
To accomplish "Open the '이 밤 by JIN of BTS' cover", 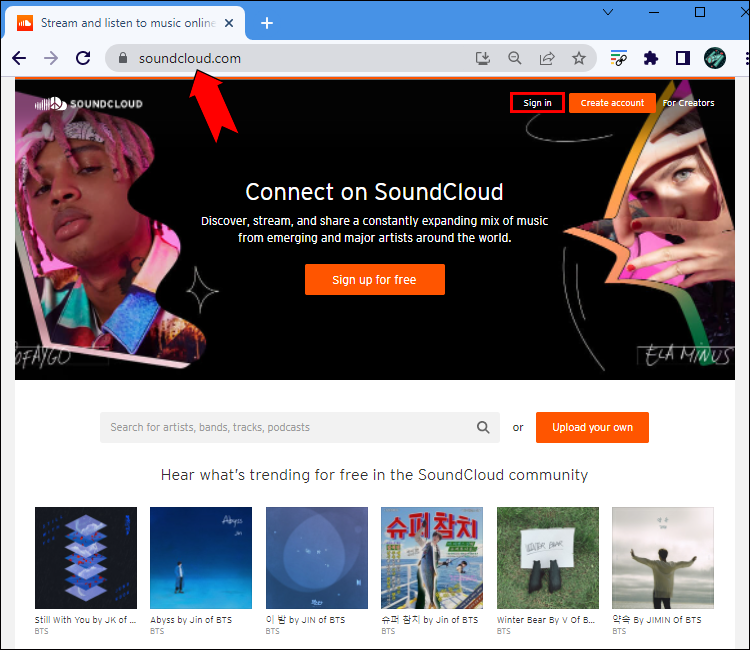I will (317, 558).
